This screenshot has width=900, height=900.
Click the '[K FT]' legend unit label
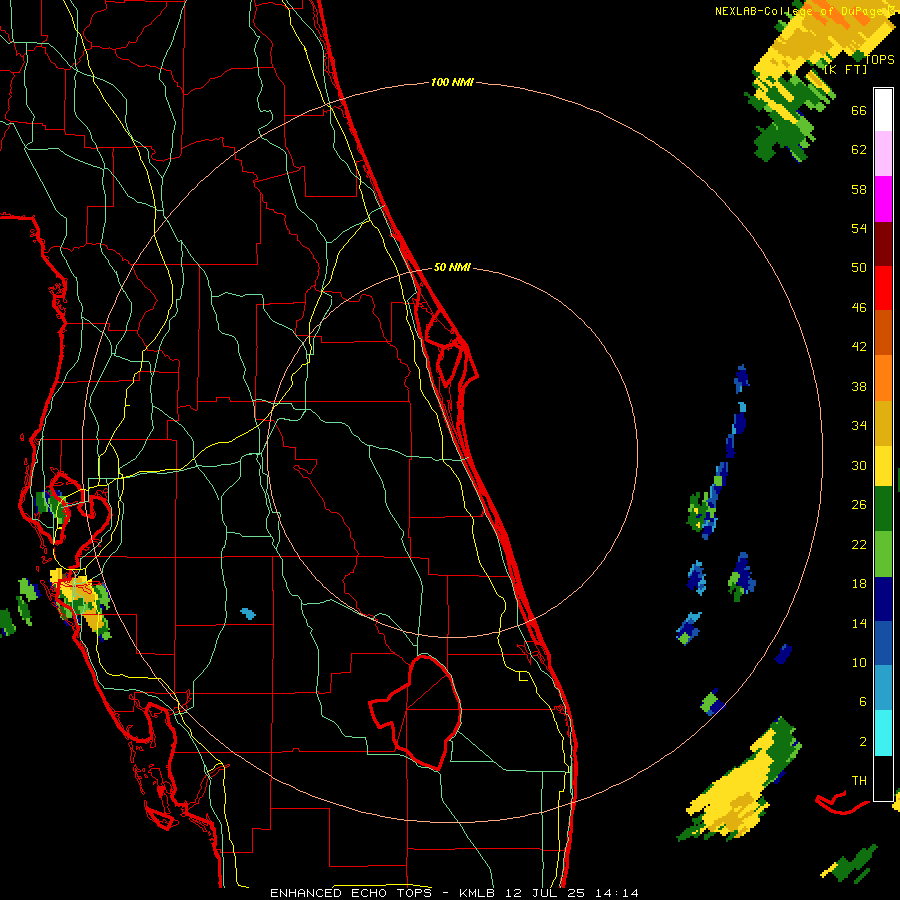click(845, 70)
